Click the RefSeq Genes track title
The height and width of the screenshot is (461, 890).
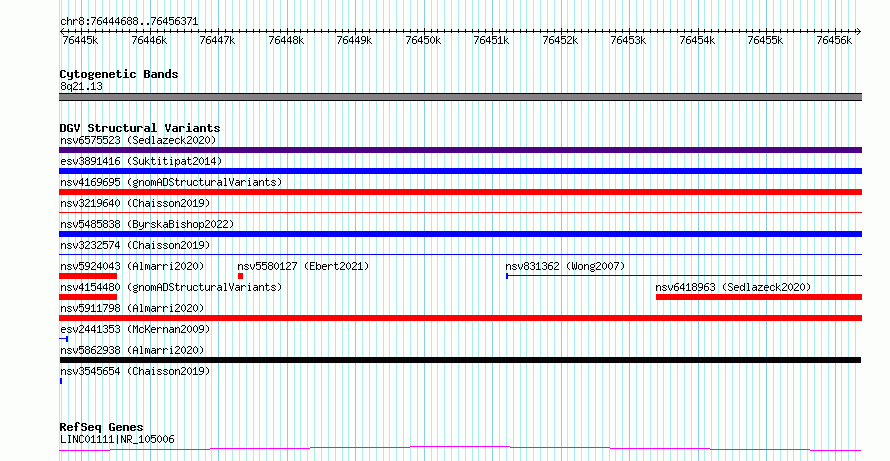click(102, 427)
